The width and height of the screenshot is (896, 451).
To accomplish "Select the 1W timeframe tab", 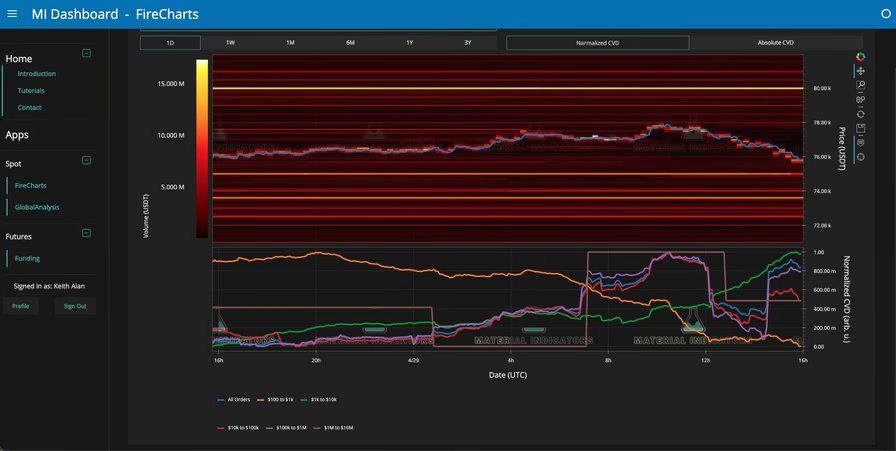I will [x=230, y=43].
